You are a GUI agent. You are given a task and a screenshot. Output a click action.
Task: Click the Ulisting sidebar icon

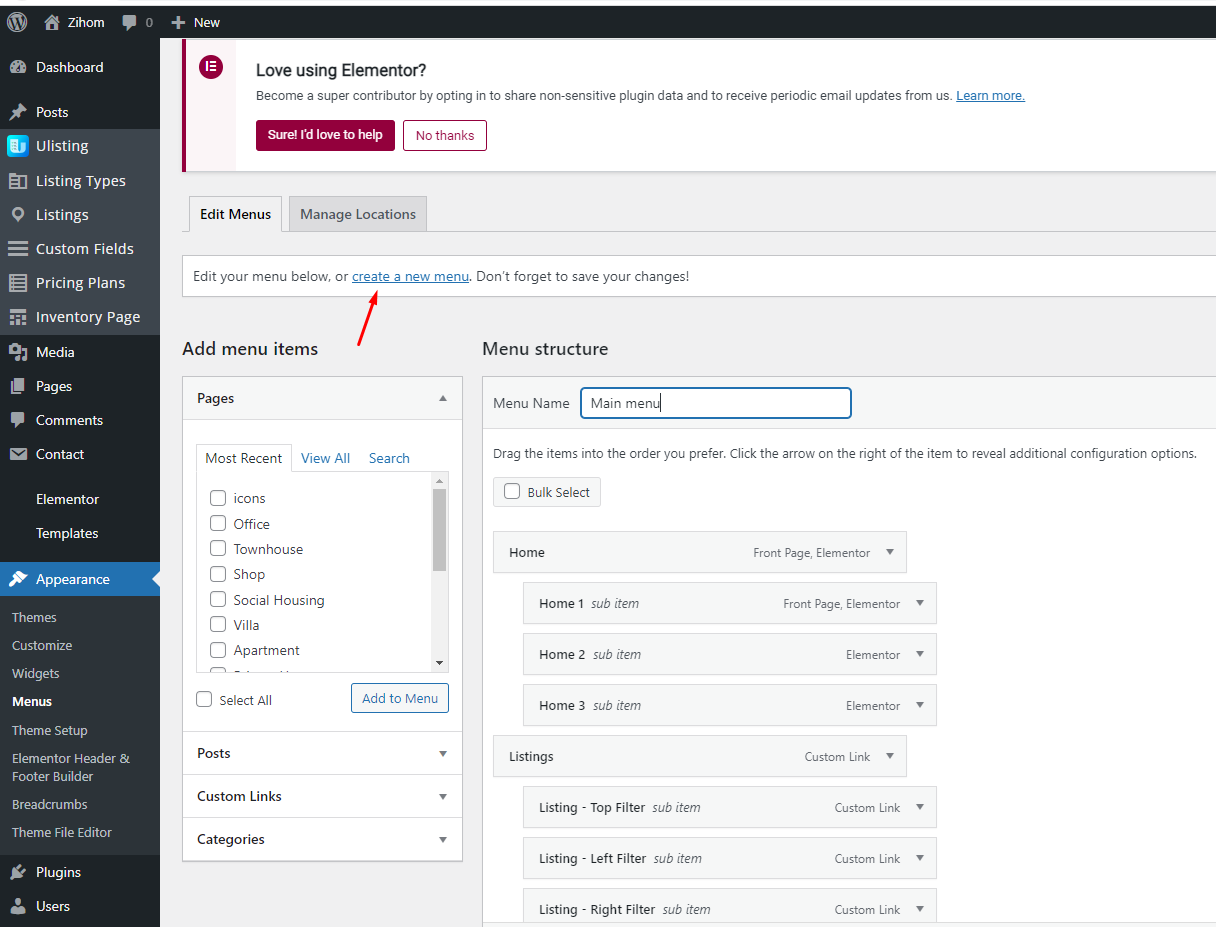[x=18, y=146]
